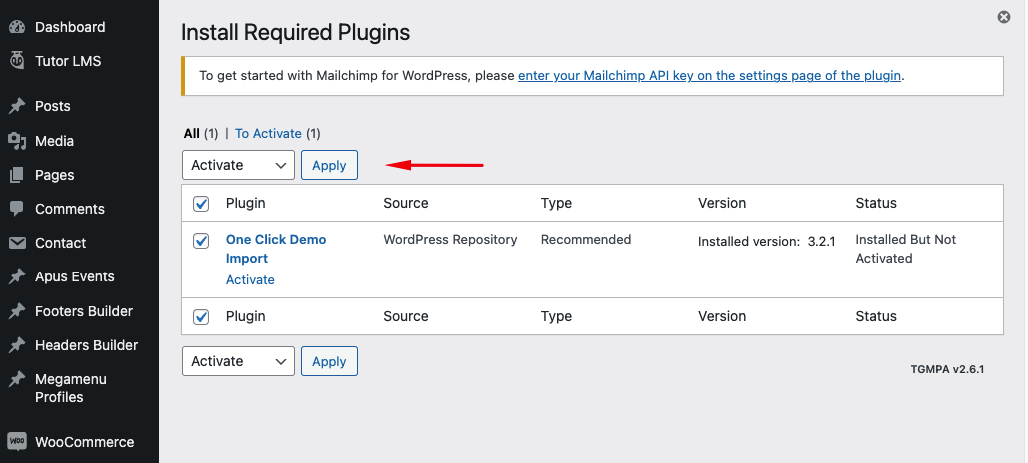Click the Dashboard gauge icon in sidebar
The image size is (1028, 463).
click(x=17, y=27)
